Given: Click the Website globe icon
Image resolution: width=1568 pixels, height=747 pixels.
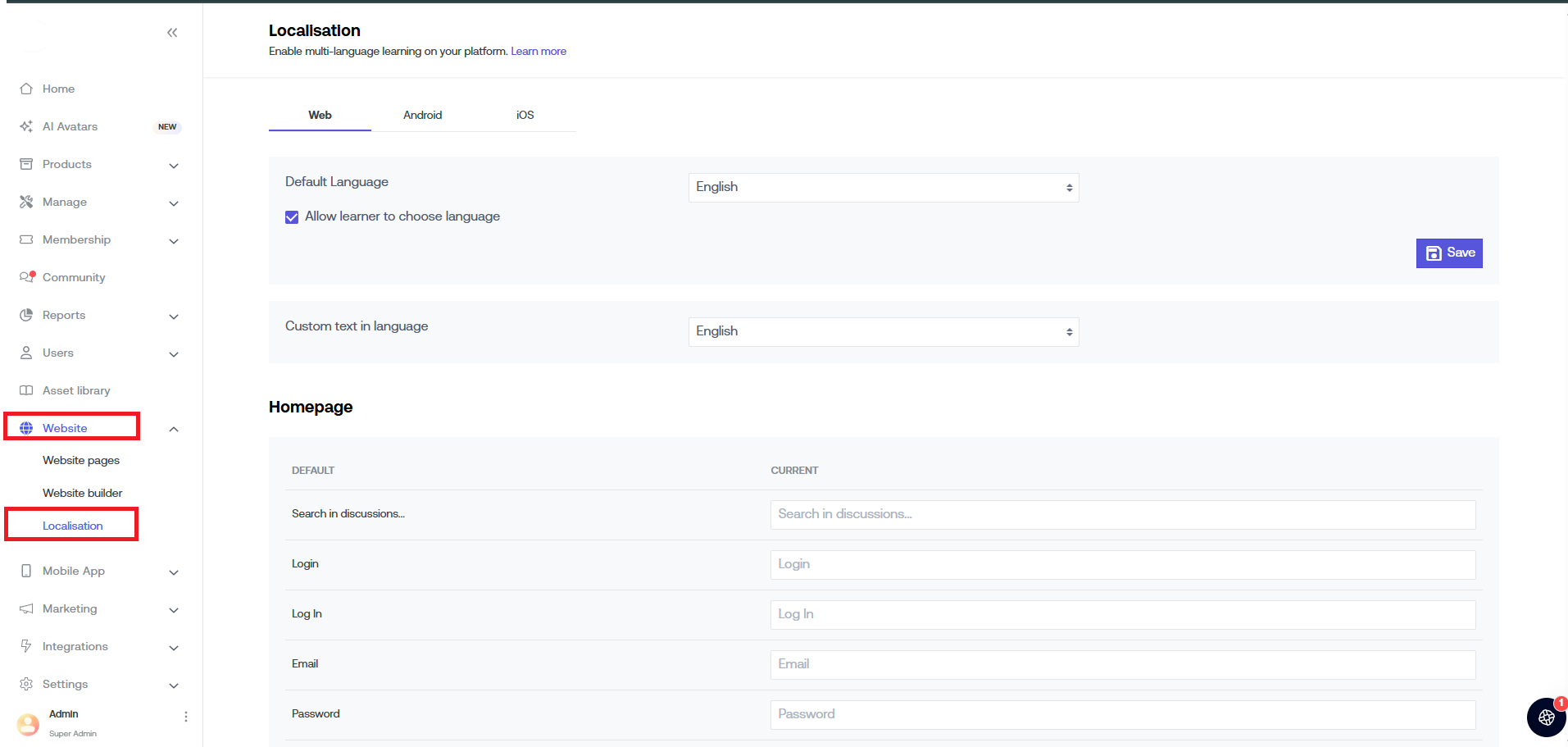Looking at the screenshot, I should pyautogui.click(x=26, y=428).
